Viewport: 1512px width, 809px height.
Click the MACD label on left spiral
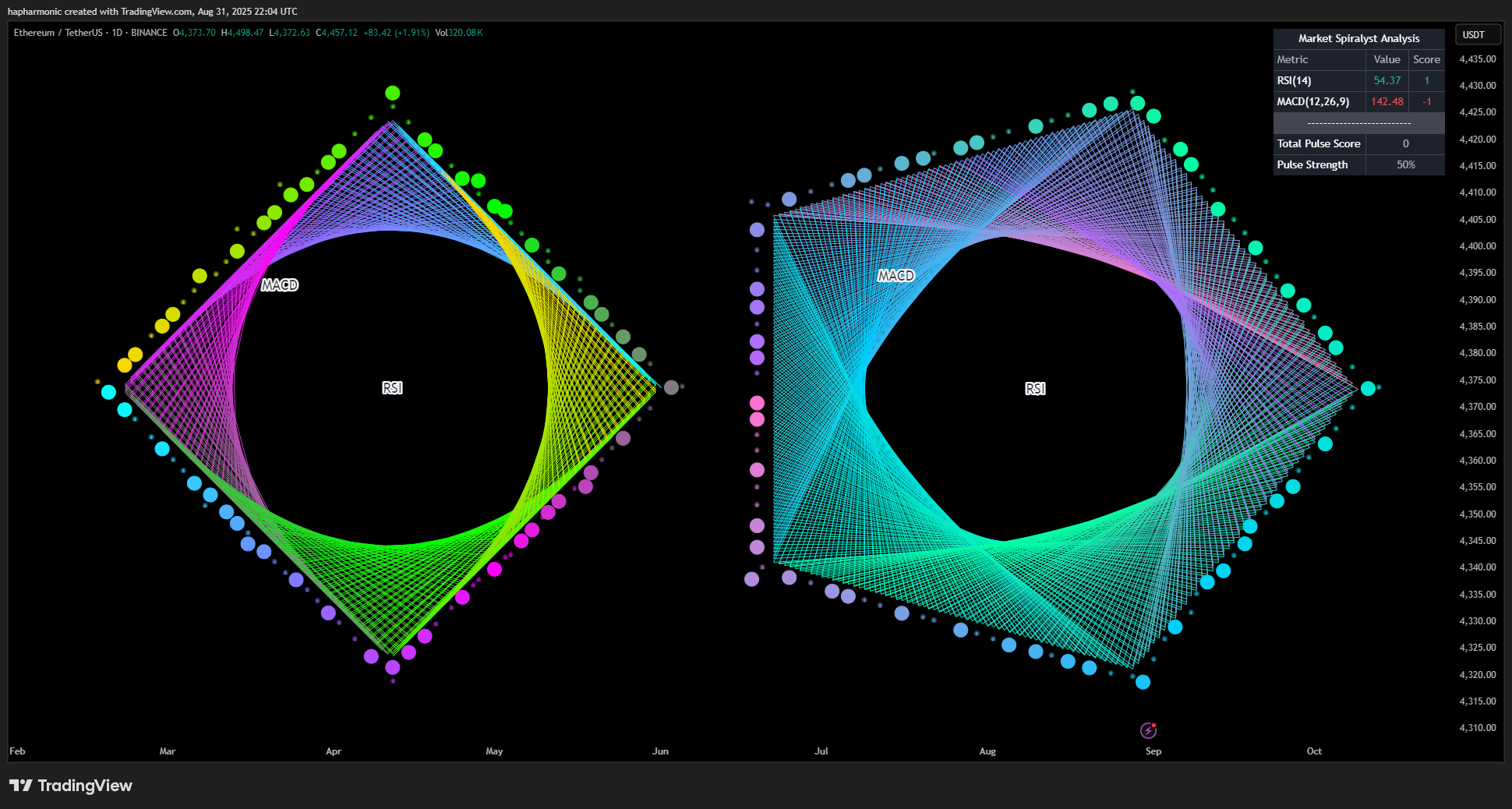(x=280, y=285)
